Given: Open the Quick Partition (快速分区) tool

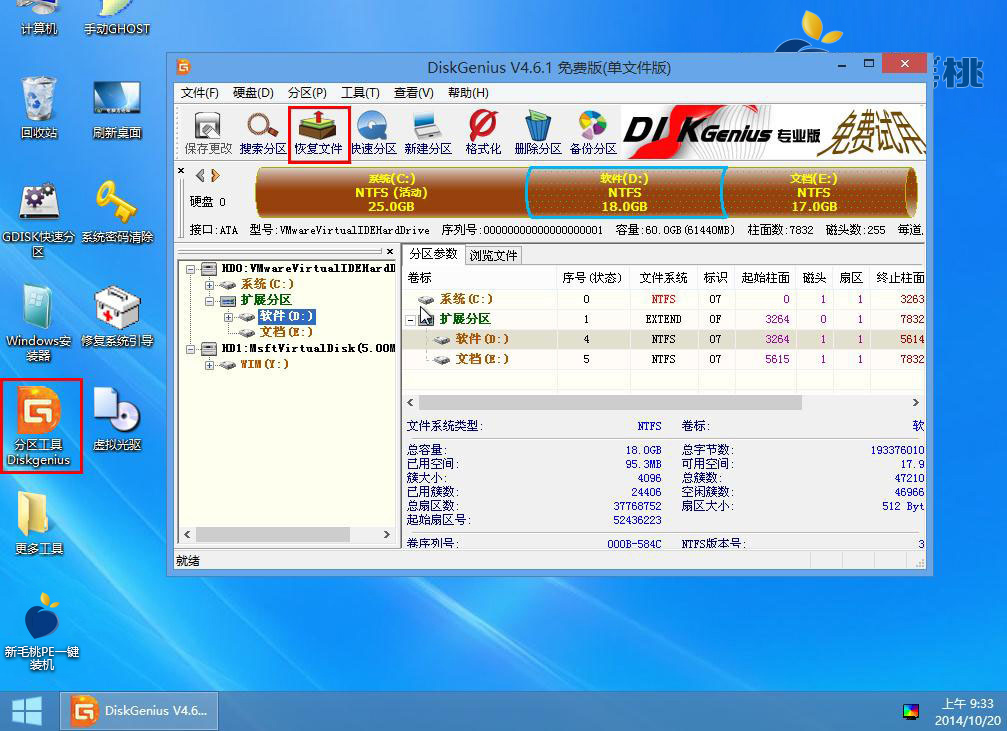Looking at the screenshot, I should tap(373, 133).
